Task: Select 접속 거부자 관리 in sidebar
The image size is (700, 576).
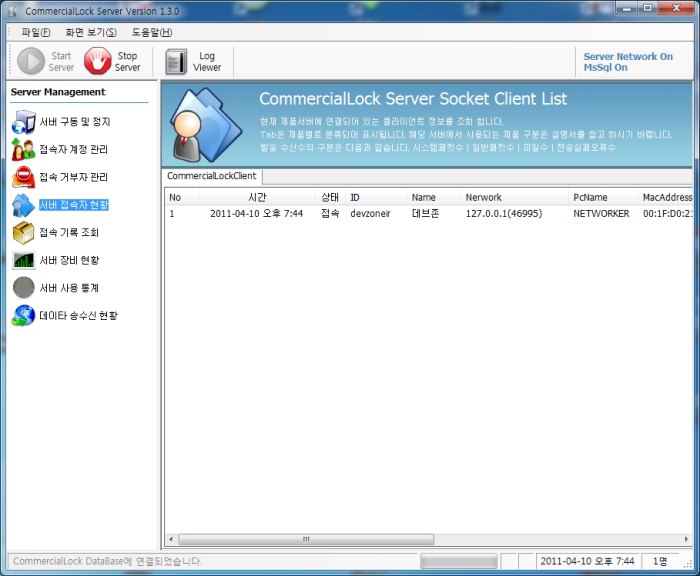Action: click(74, 177)
